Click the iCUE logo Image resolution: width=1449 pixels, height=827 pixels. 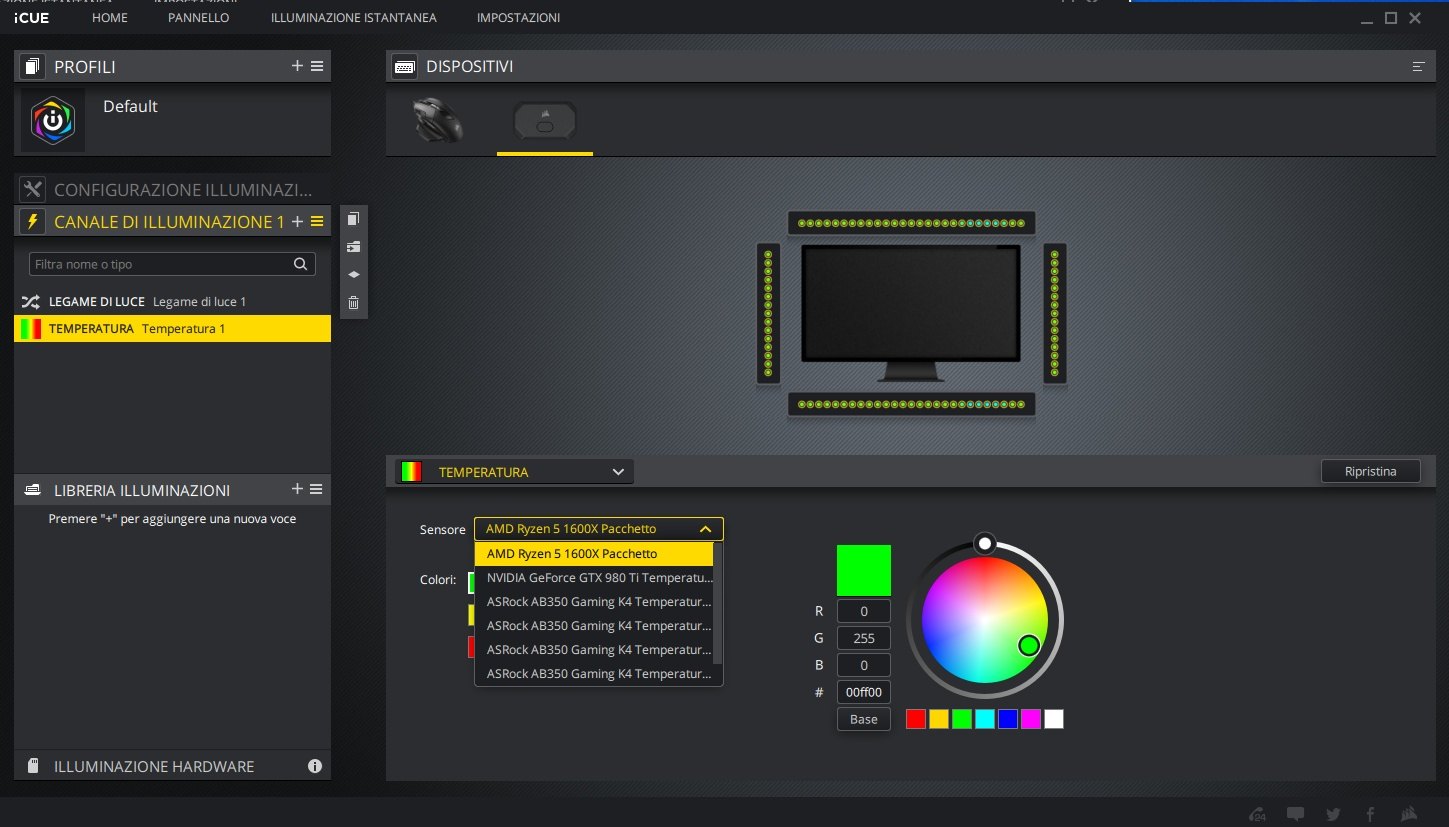31,17
